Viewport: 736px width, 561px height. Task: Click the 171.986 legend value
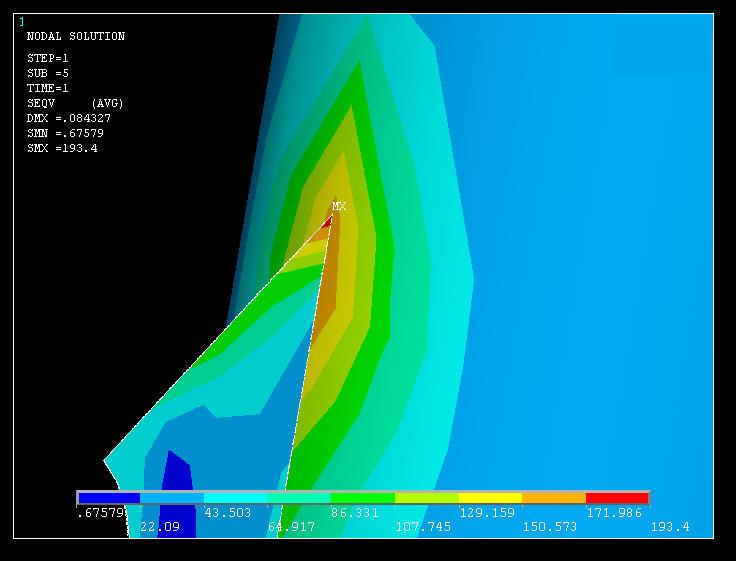pyautogui.click(x=614, y=513)
